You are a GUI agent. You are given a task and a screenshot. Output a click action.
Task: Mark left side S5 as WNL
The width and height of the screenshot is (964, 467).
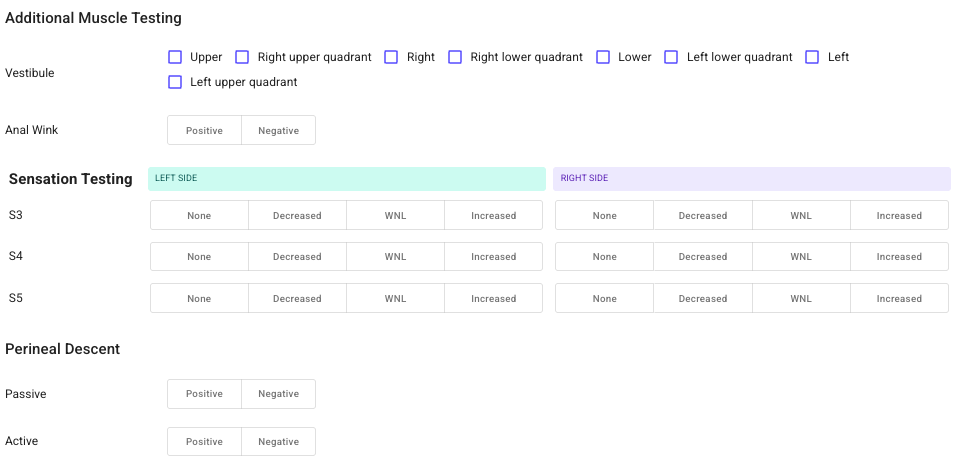395,298
